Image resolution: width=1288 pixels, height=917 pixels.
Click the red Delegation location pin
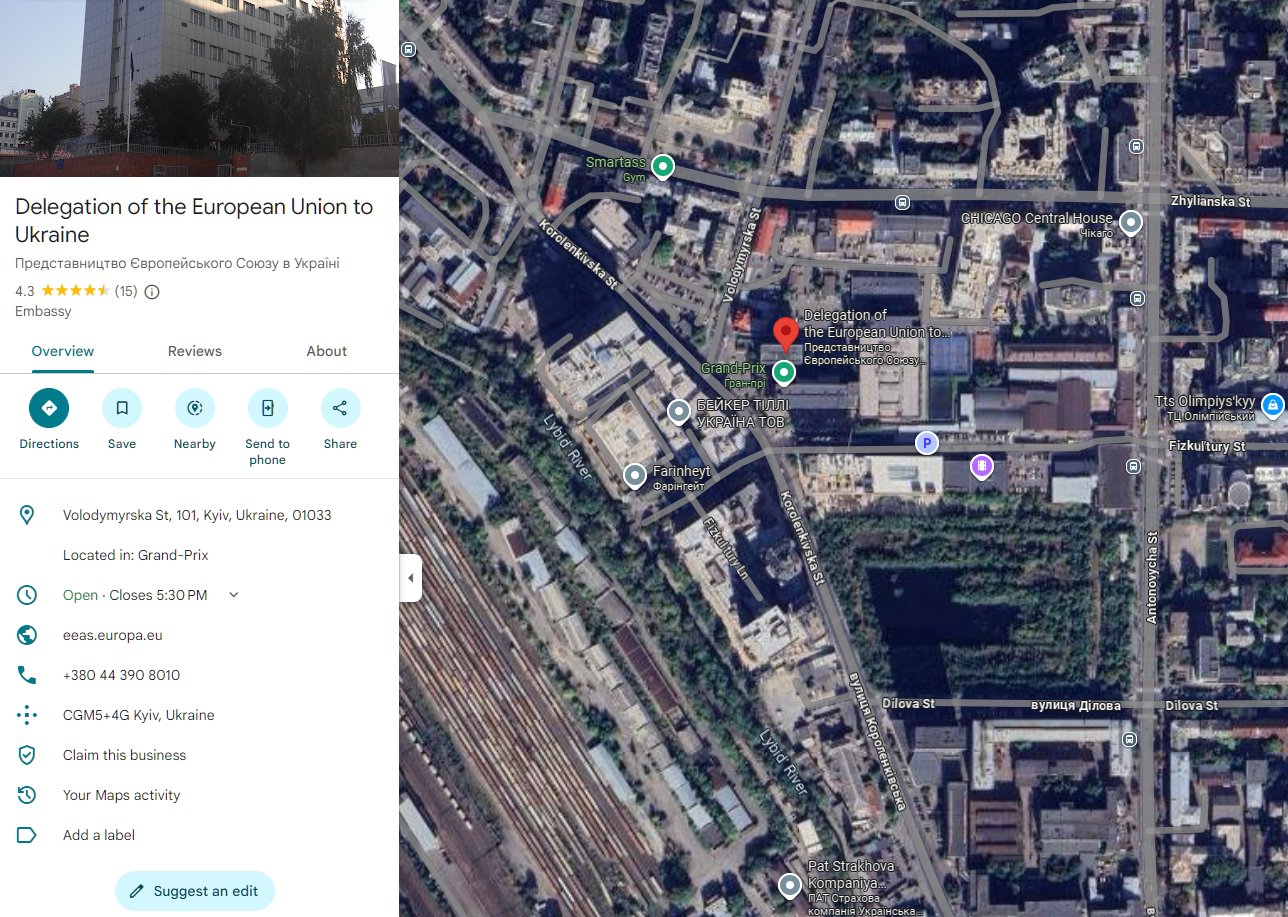point(786,334)
